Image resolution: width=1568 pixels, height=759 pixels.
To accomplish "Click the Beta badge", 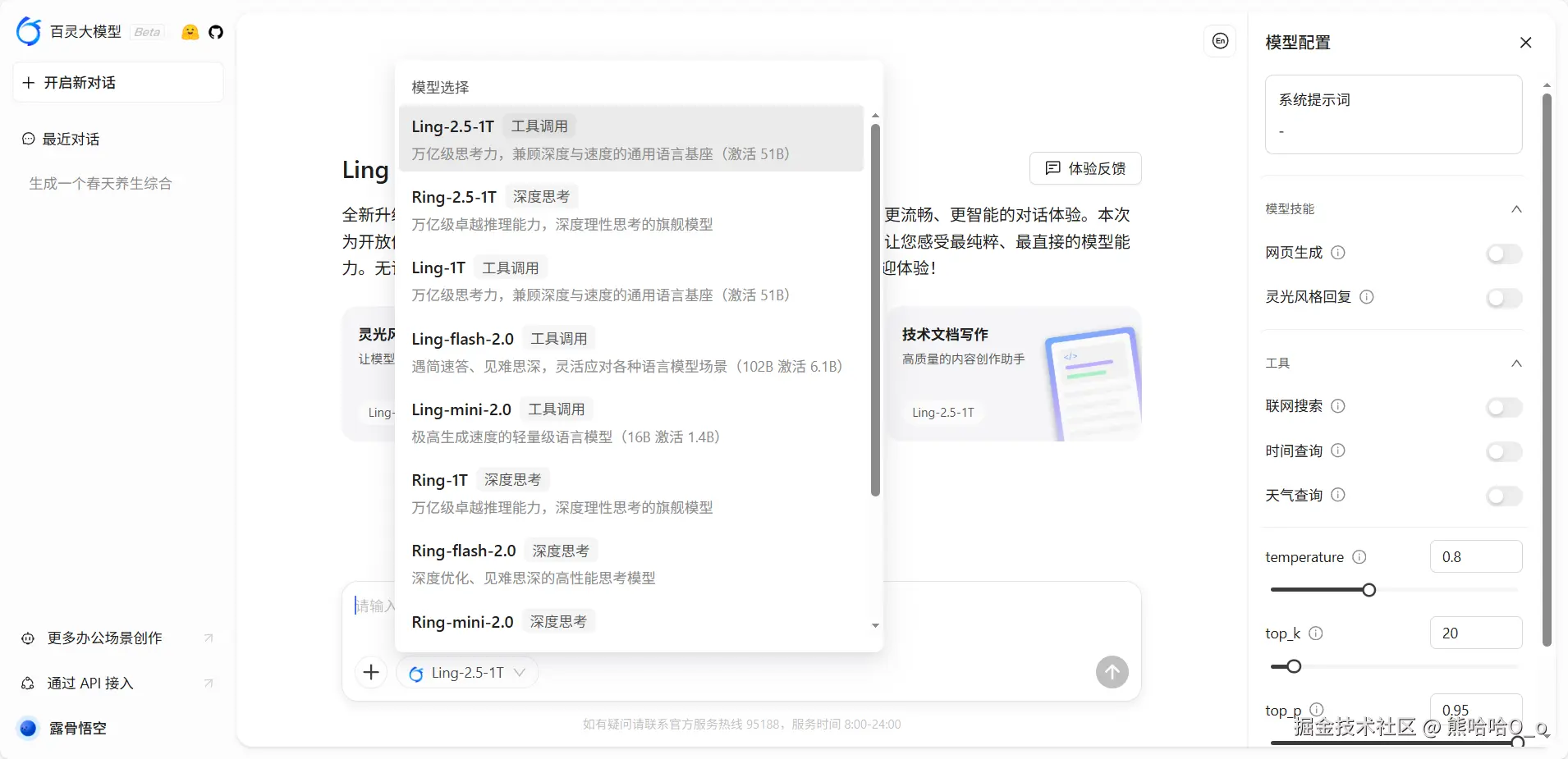I will point(148,32).
